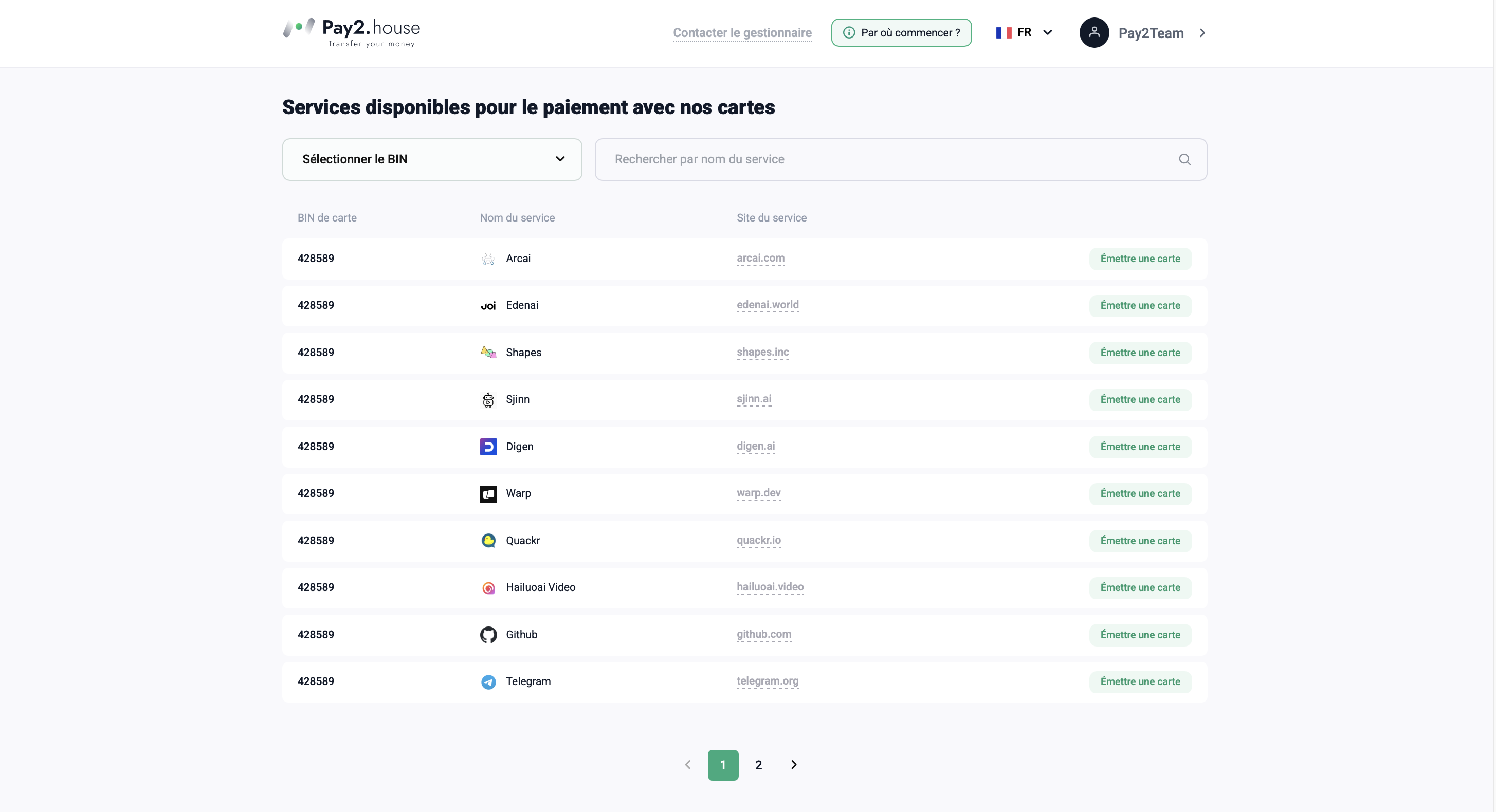The height and width of the screenshot is (812, 1496).
Task: Open the warp.dev link
Action: 758,493
